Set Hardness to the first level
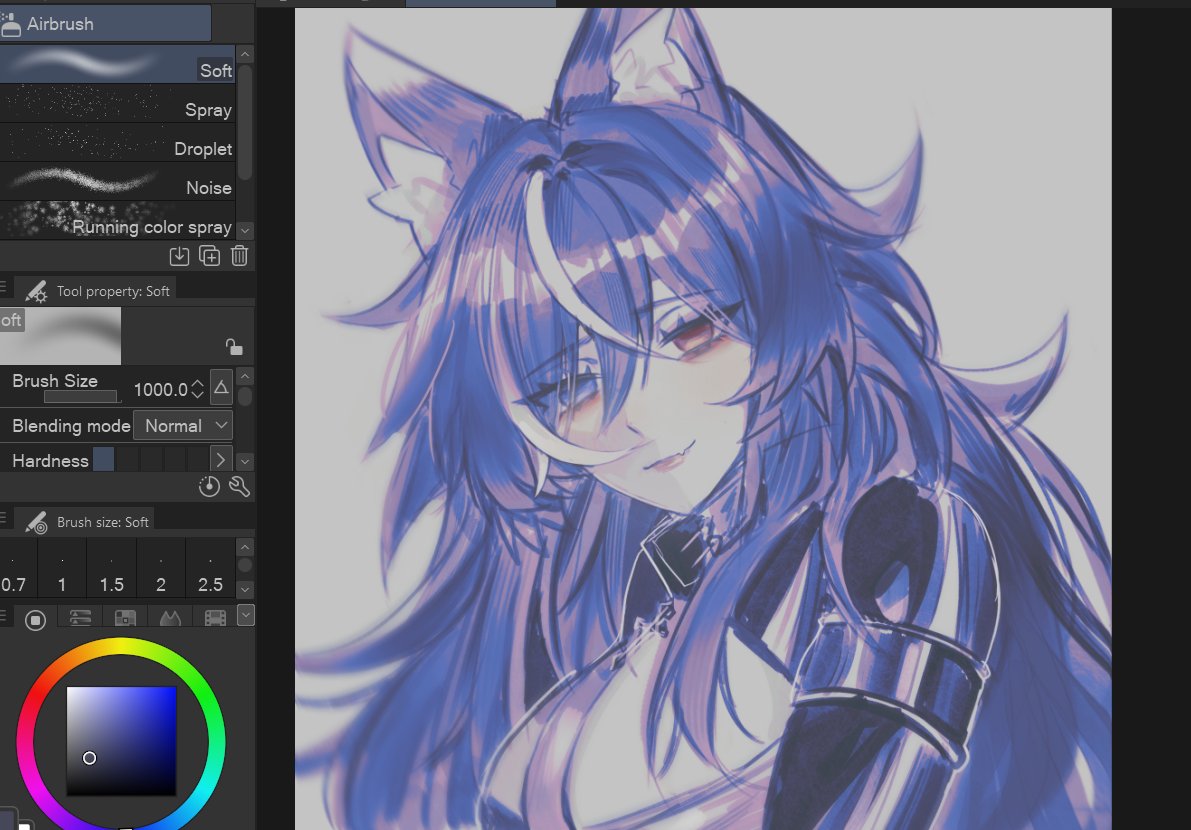 point(103,459)
